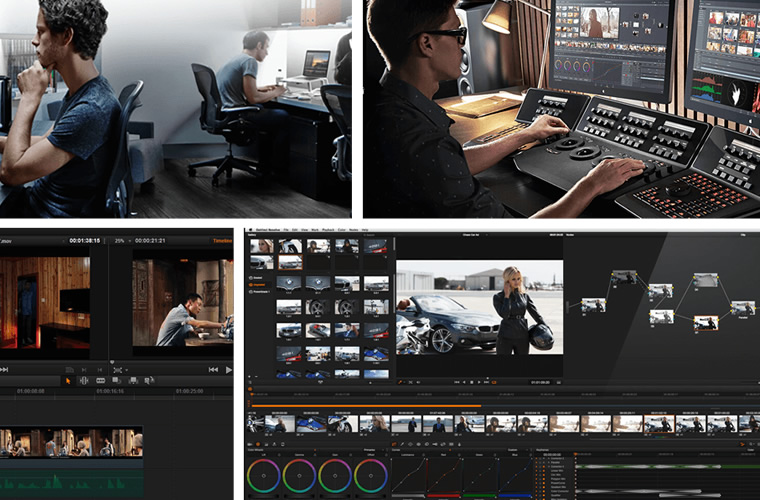
Task: Open the Timeline name dropdown
Action: 222,241
